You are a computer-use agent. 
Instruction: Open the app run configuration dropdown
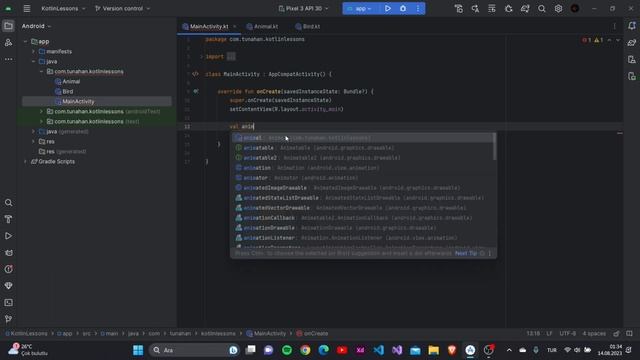coord(360,9)
